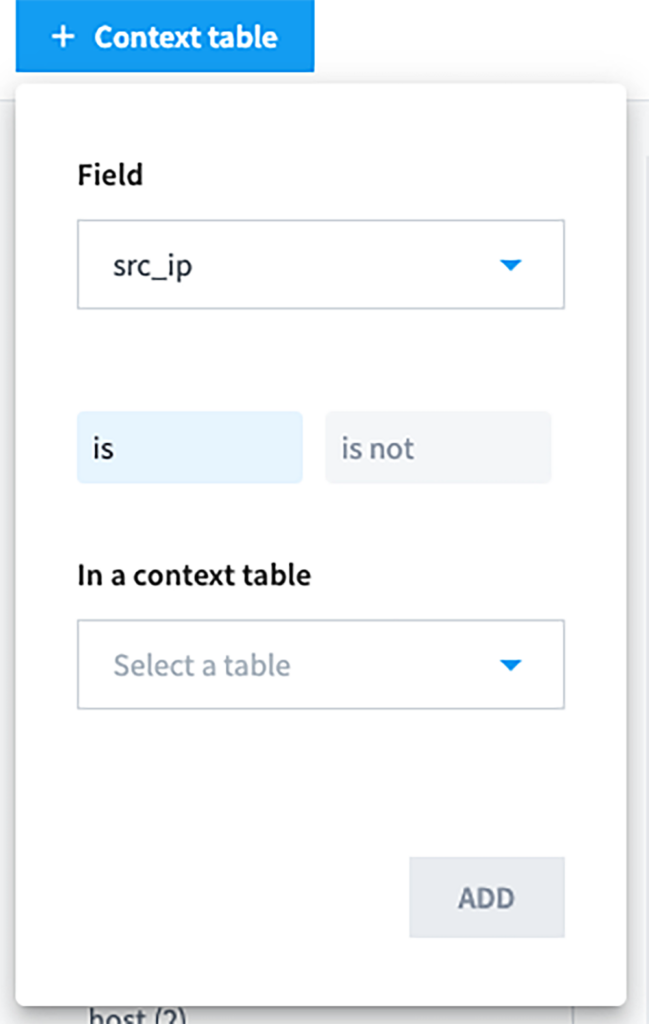Click the ADD text in the gray button
Viewport: 649px width, 1024px height.
[x=486, y=898]
